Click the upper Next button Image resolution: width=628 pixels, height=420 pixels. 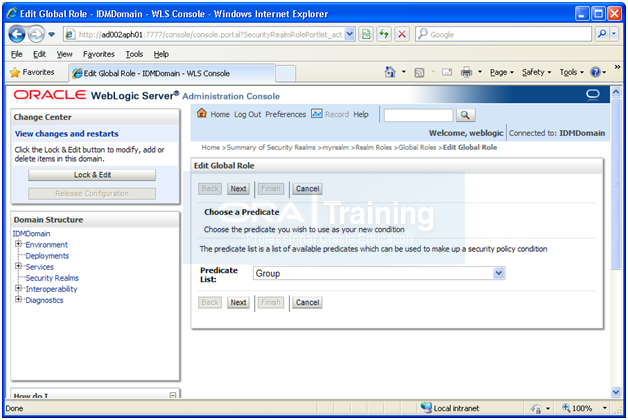click(238, 189)
